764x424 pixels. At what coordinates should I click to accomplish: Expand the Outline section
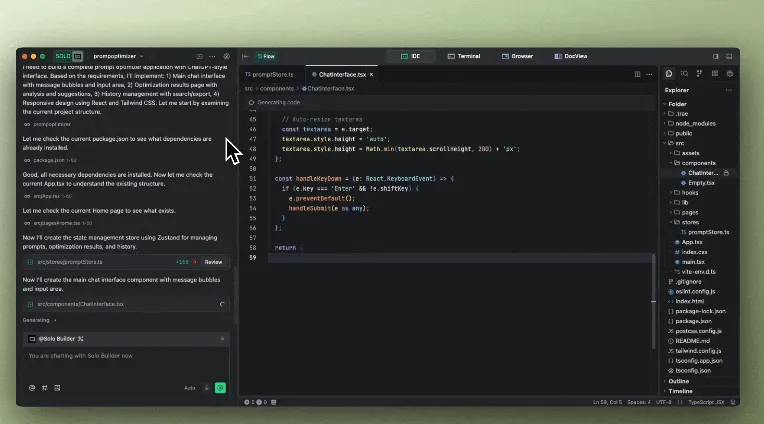pos(677,381)
